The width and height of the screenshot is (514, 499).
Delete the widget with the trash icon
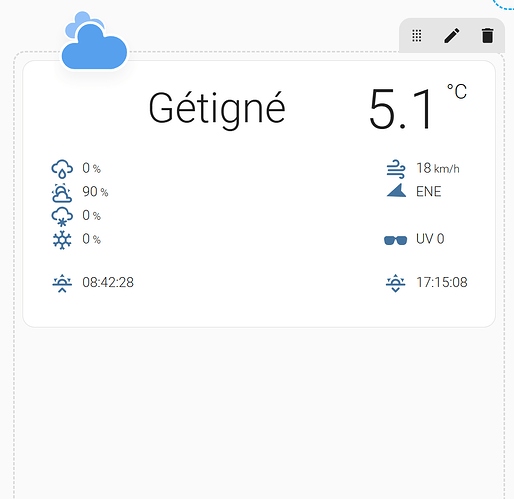click(487, 35)
